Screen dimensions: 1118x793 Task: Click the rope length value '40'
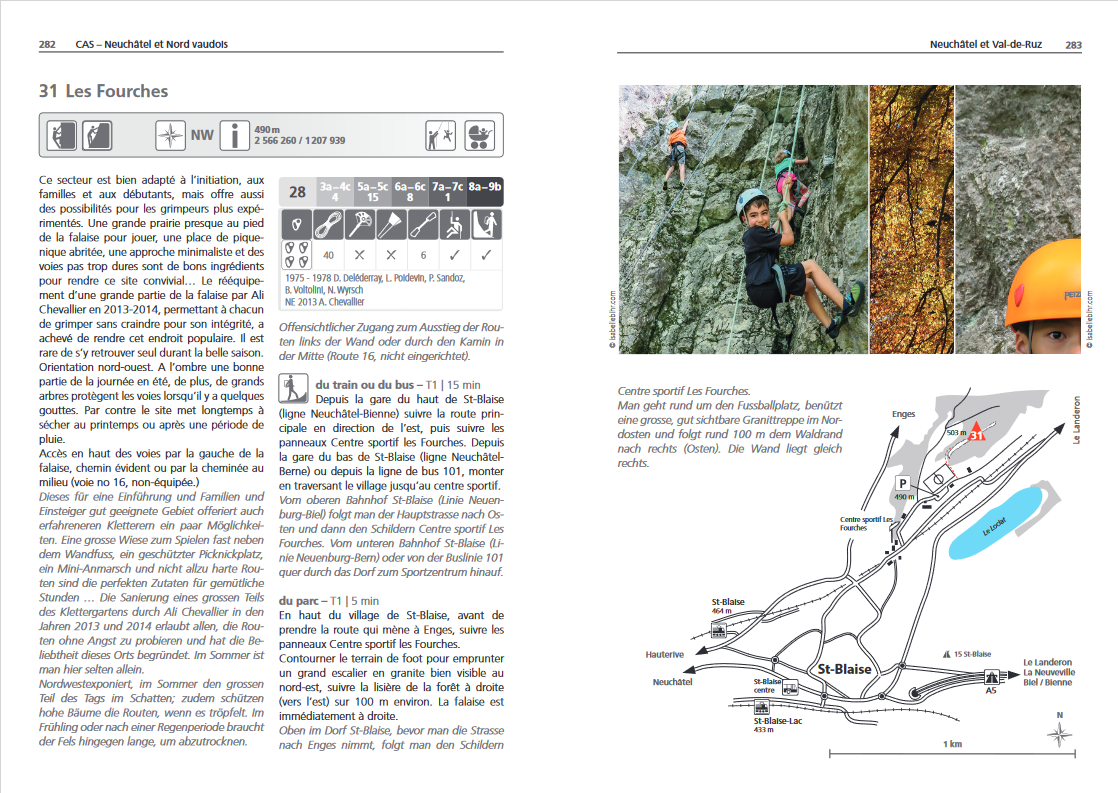tap(328, 255)
